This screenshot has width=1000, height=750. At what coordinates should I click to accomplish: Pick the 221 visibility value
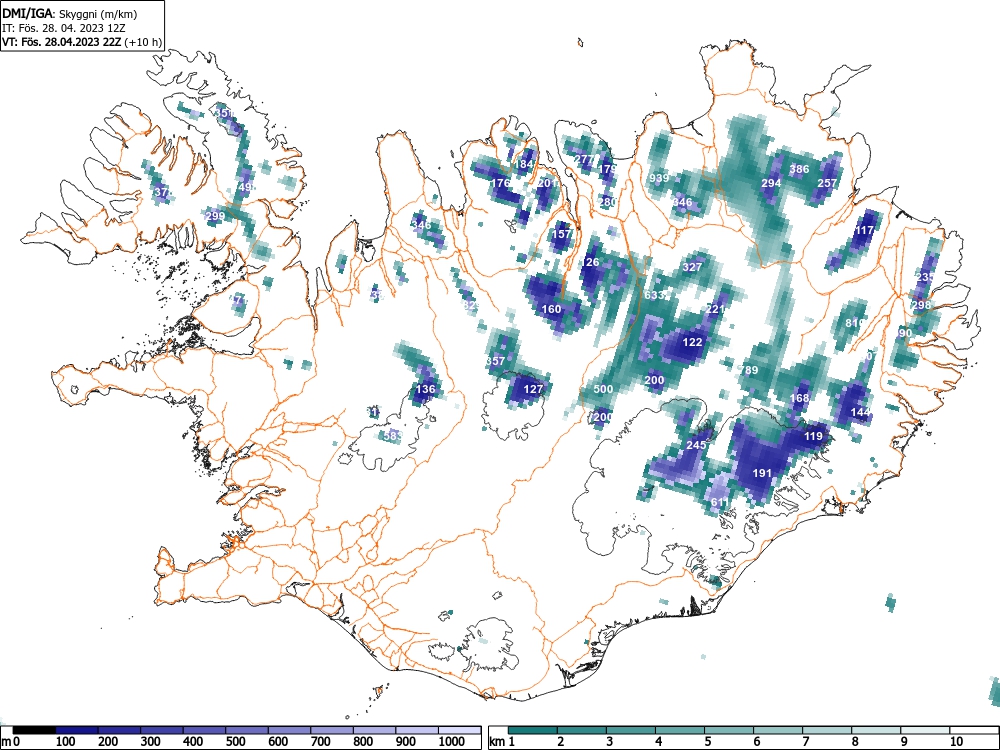coord(716,309)
